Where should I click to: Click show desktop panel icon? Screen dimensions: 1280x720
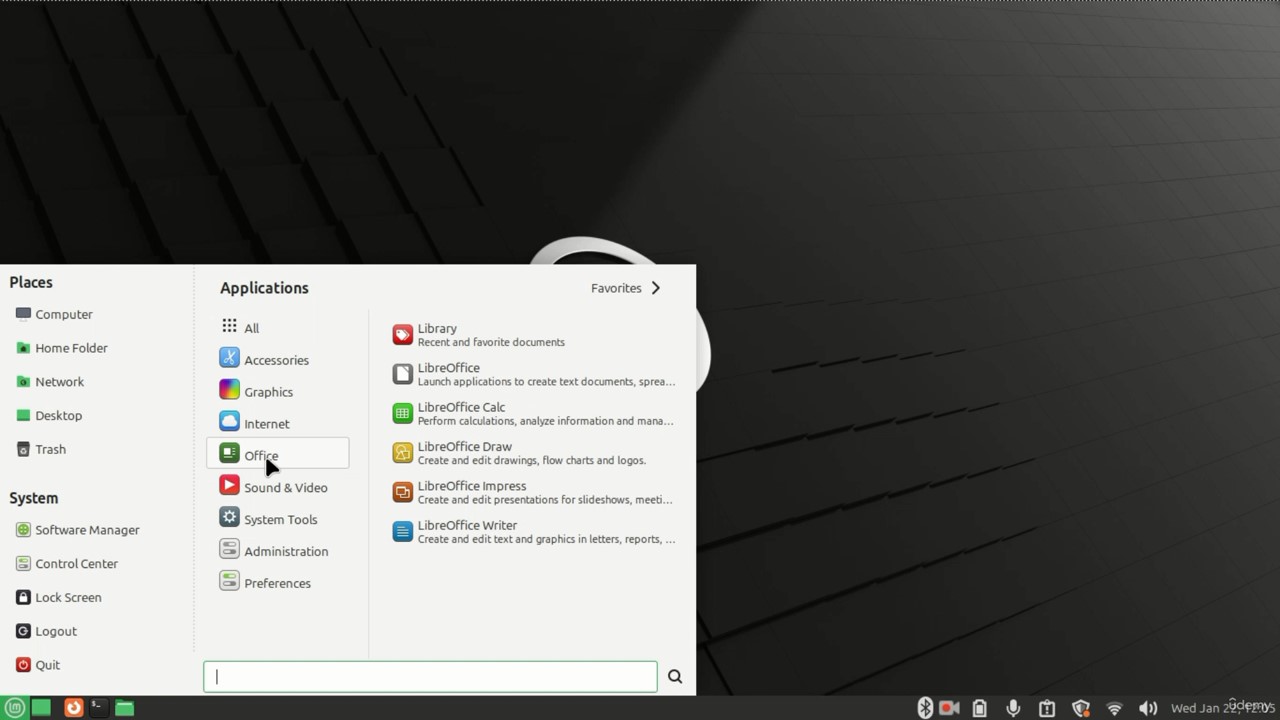click(41, 708)
